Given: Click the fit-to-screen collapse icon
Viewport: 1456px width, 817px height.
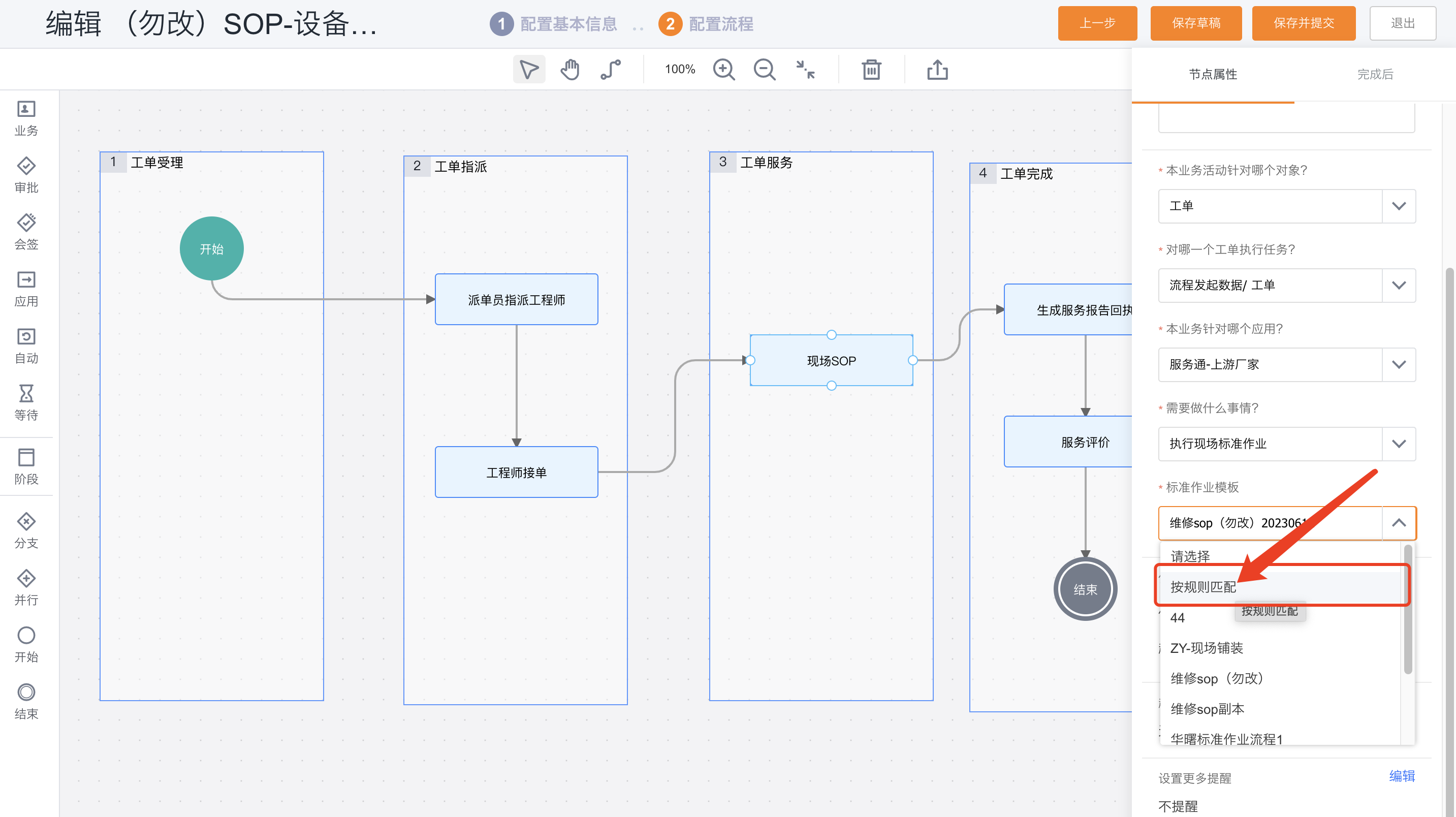Looking at the screenshot, I should tap(805, 70).
